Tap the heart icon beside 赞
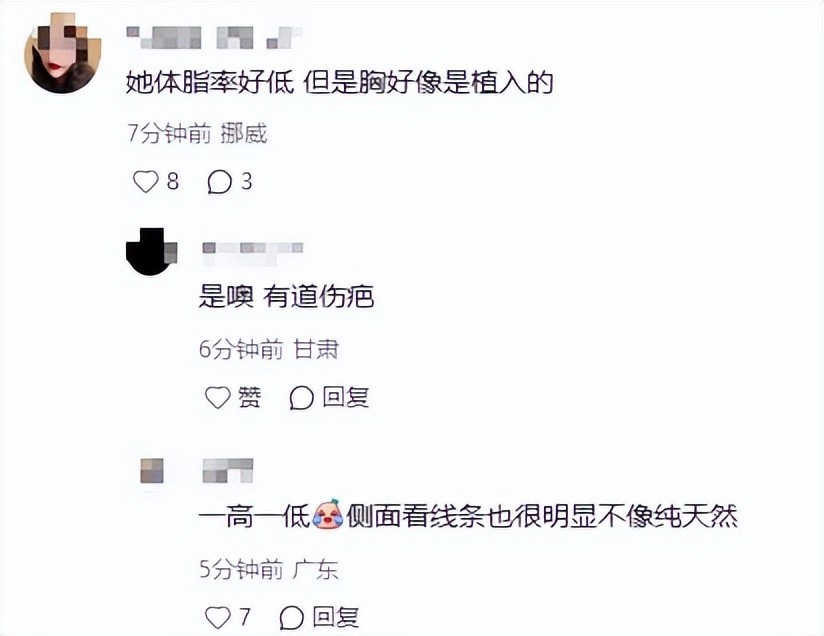 pyautogui.click(x=218, y=397)
